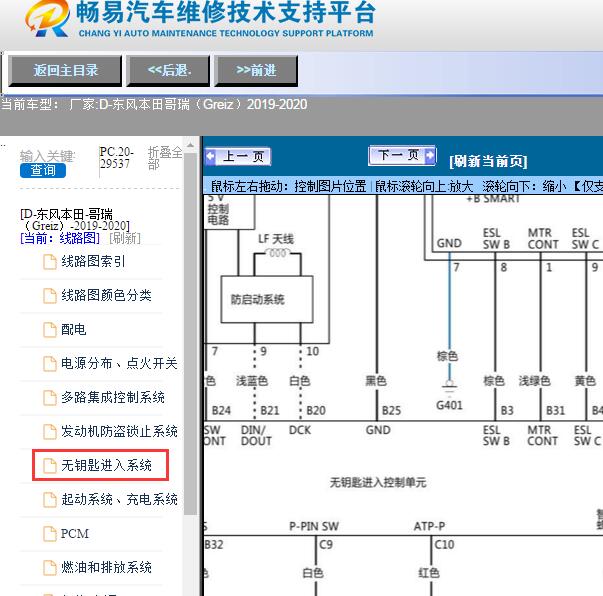
Task: Click the 浅蓝色 wire color label
Action: point(252,381)
